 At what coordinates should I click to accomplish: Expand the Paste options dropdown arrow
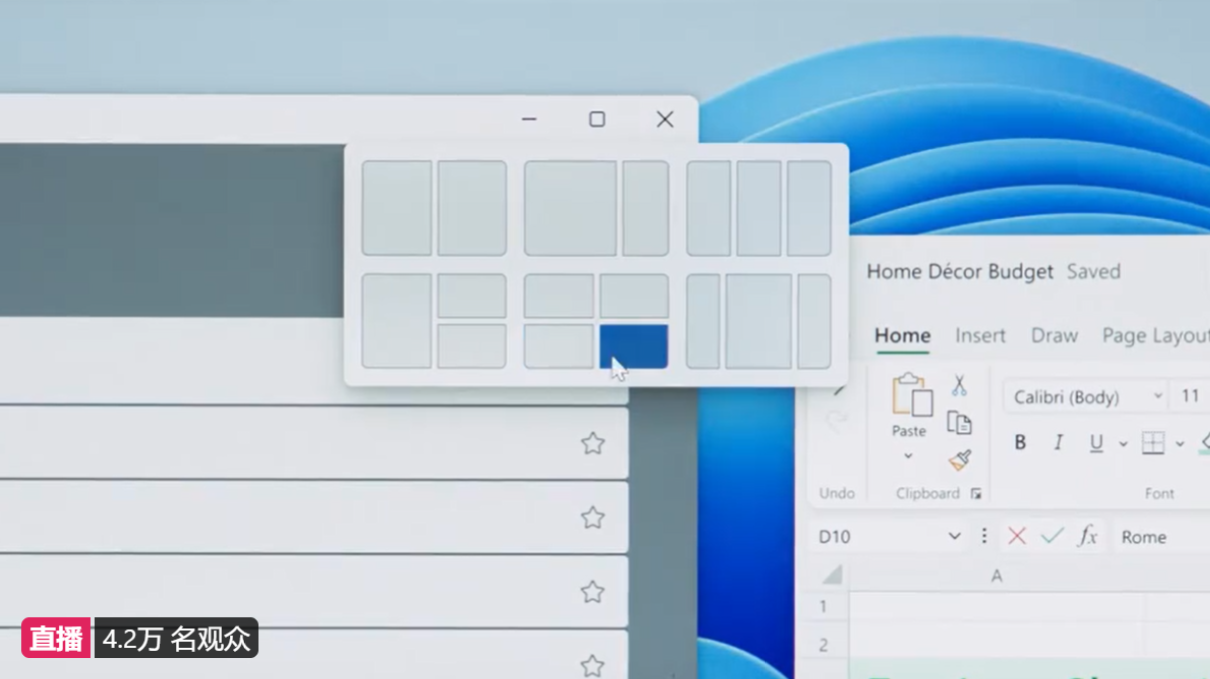pyautogui.click(x=908, y=456)
